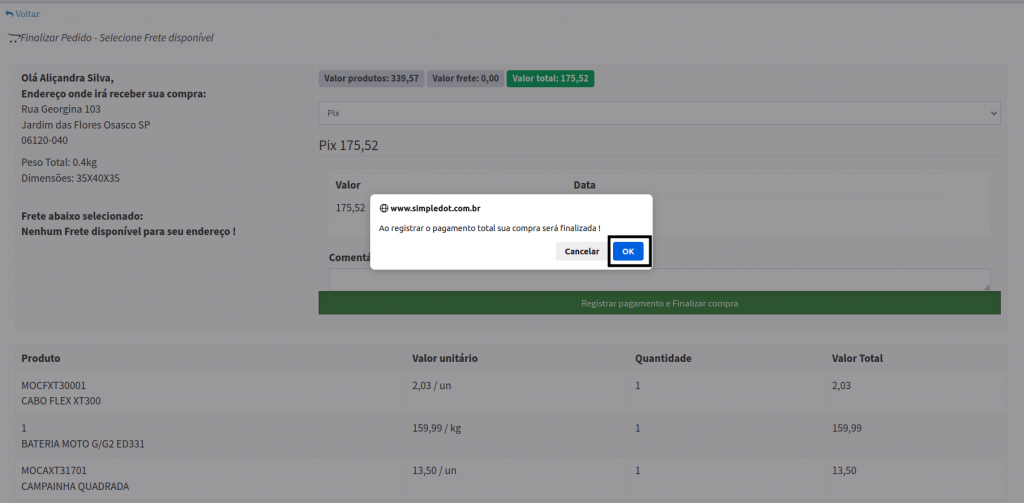The height and width of the screenshot is (503, 1024).
Task: Click Registrar pagamento e Finalizar compra
Action: [659, 303]
